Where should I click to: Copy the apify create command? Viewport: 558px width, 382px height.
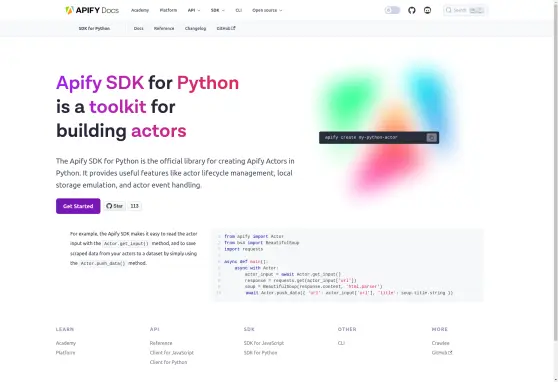coord(432,137)
